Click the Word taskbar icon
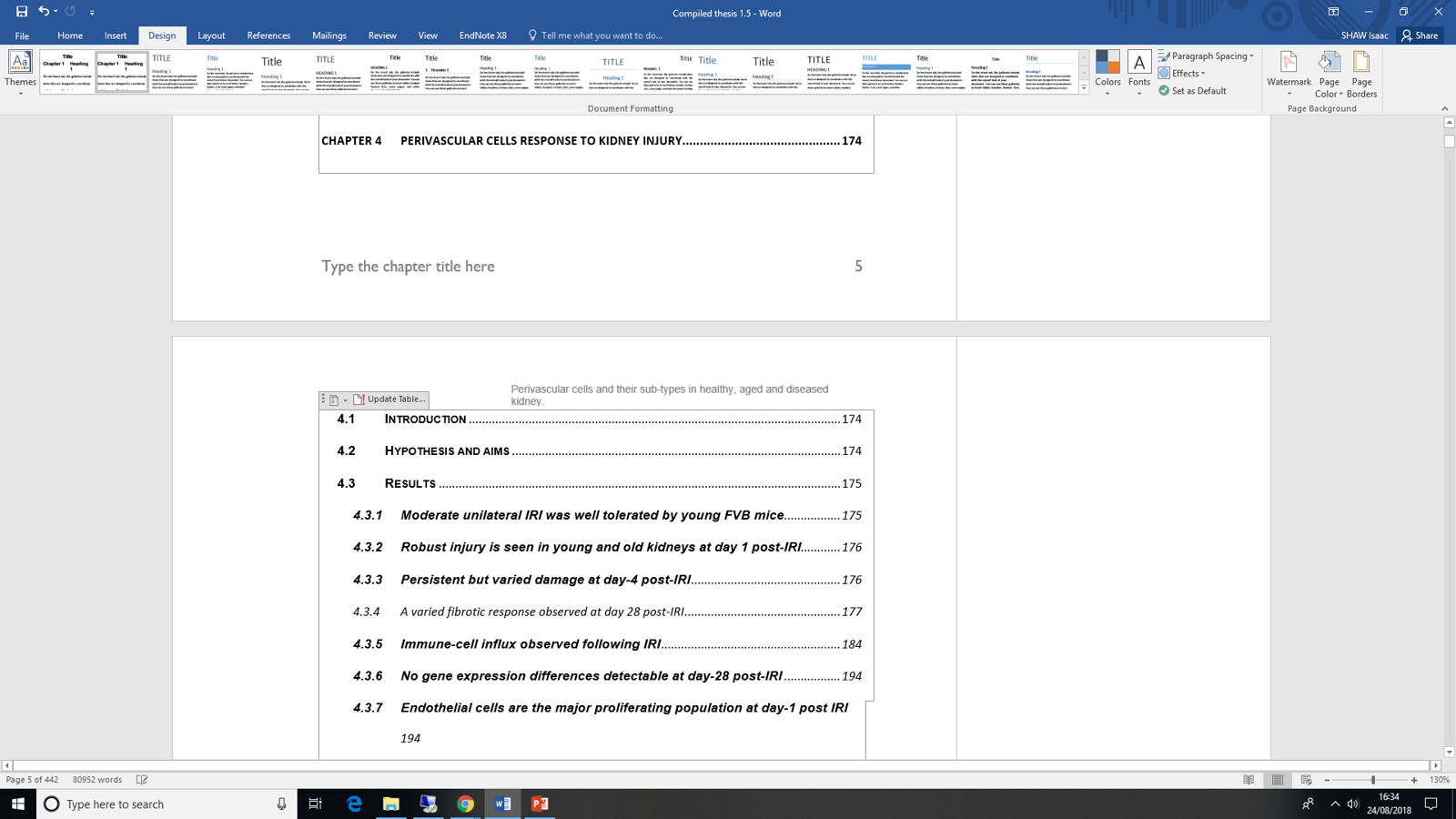 tap(502, 804)
